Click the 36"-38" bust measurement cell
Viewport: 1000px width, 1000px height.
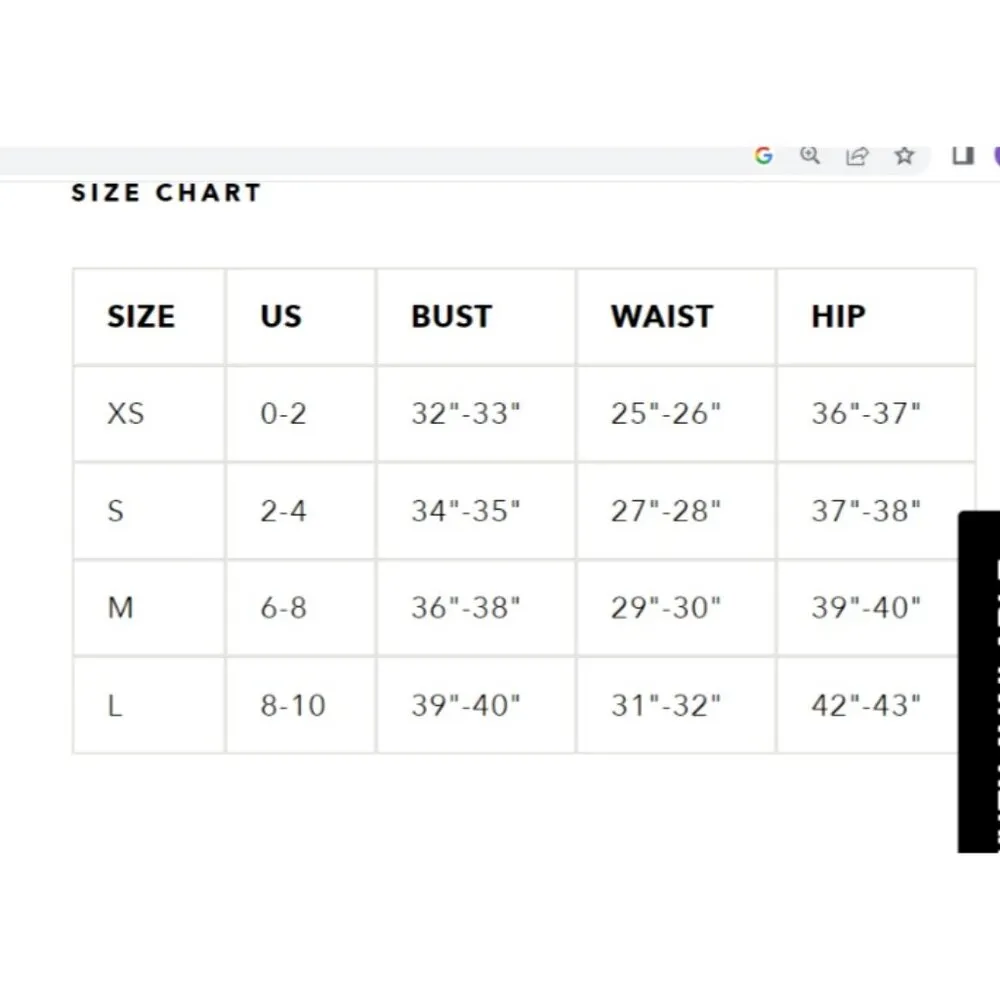(466, 608)
